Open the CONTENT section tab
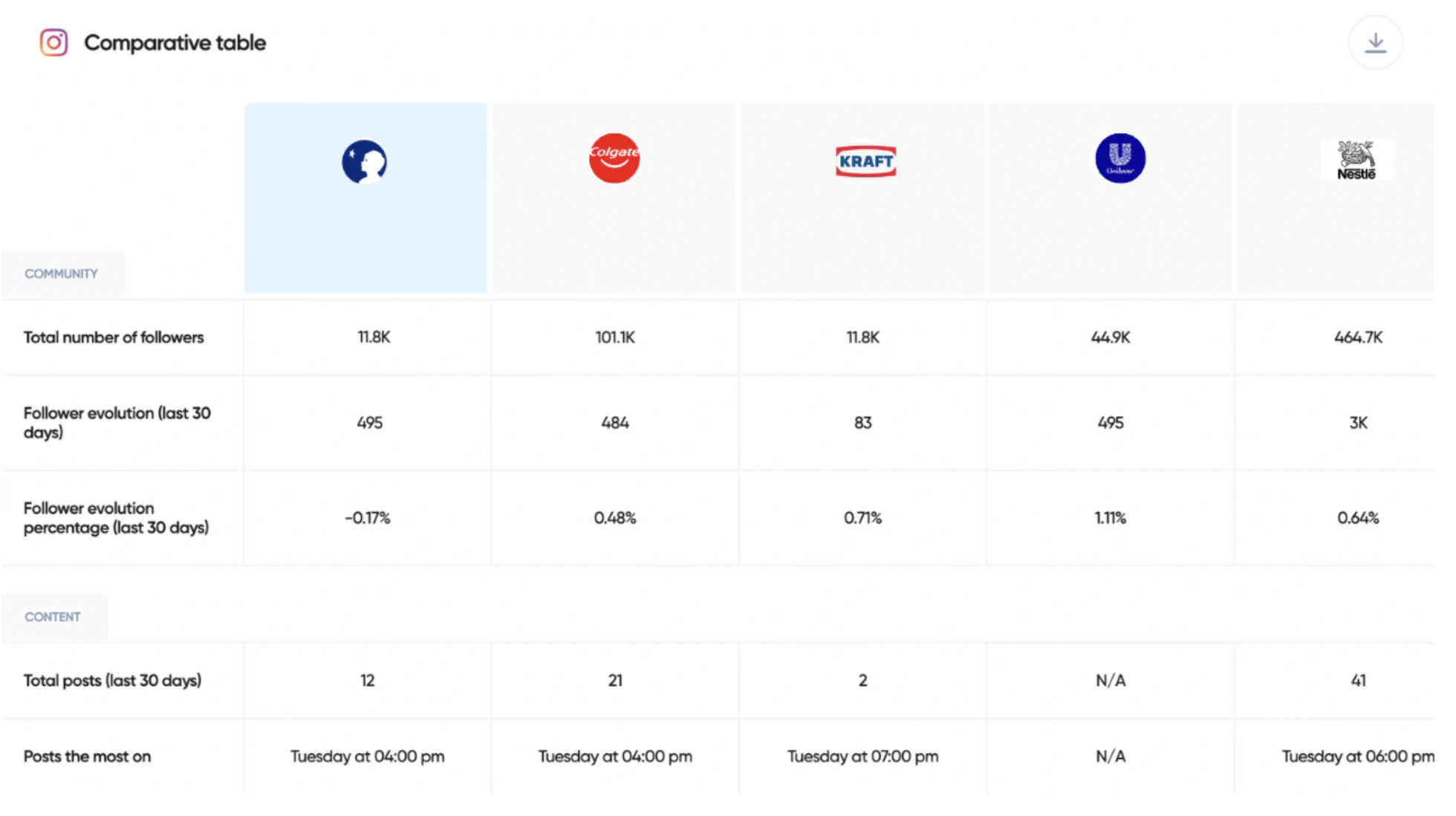This screenshot has width=1456, height=816. [53, 617]
